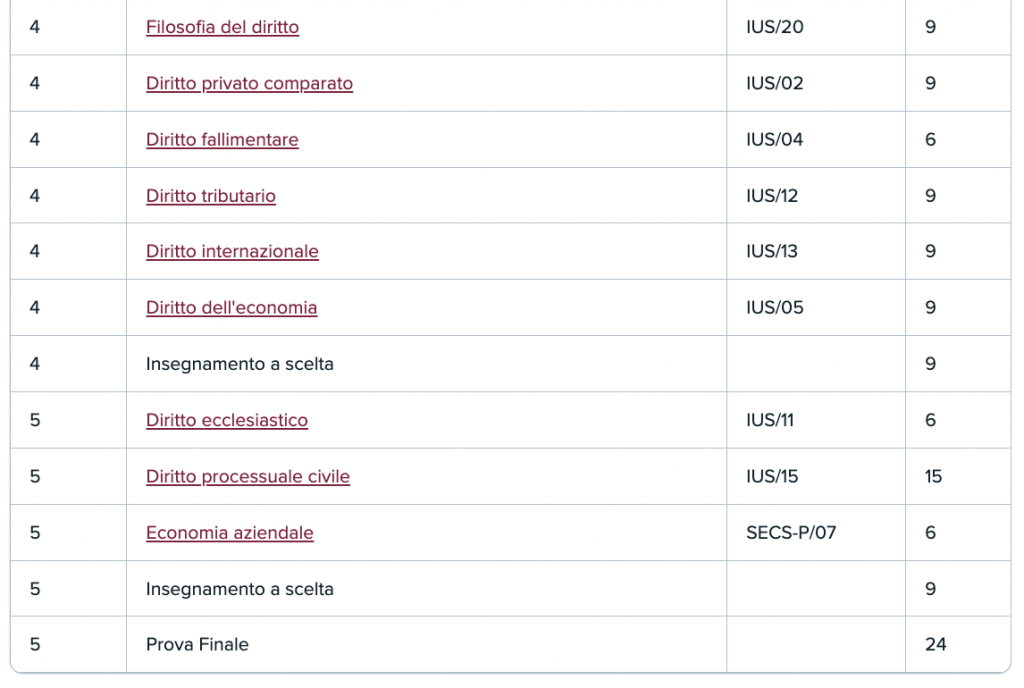Click the 15 credits cell

934,477
